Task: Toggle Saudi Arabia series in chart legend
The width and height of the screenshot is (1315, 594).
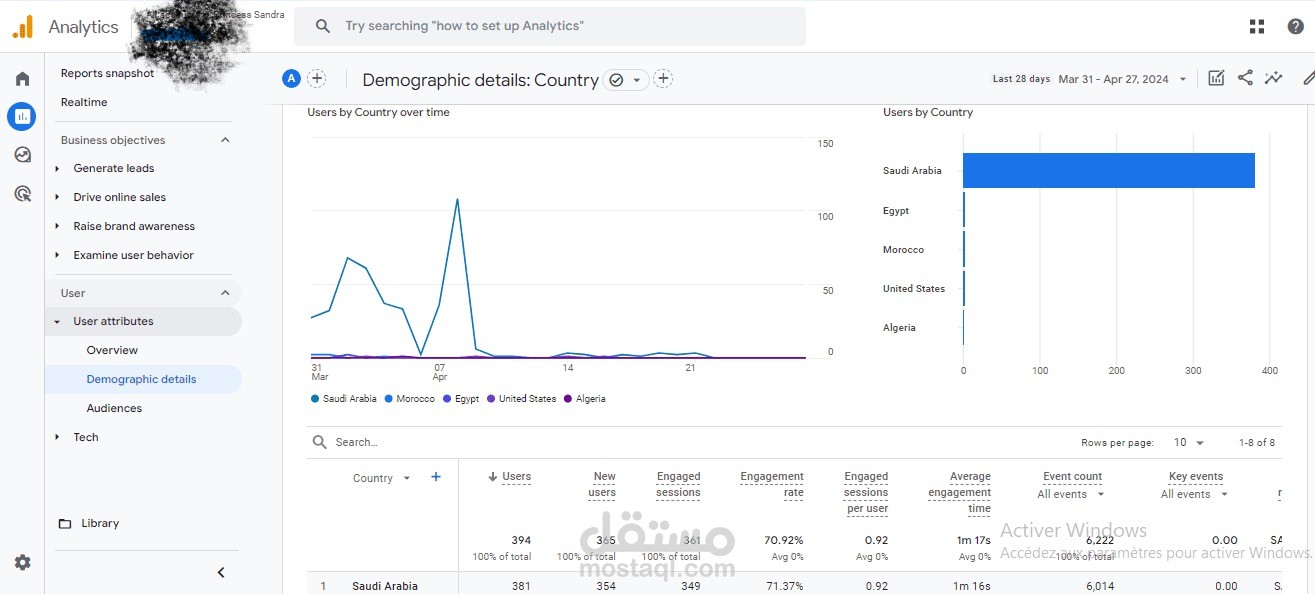Action: tap(344, 399)
